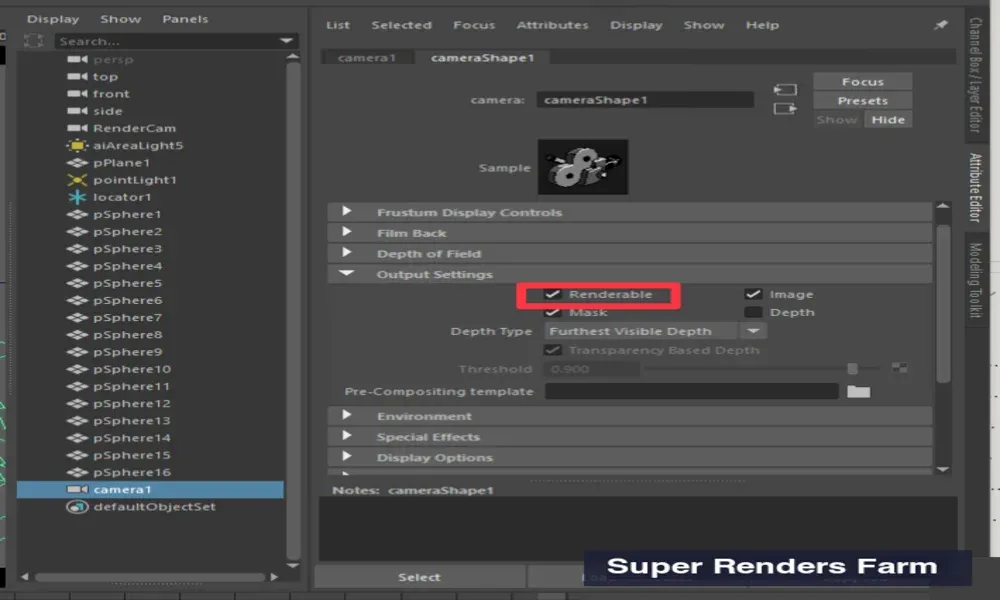This screenshot has height=600, width=1000.
Task: Collapse the Output Settings section
Action: coord(348,273)
